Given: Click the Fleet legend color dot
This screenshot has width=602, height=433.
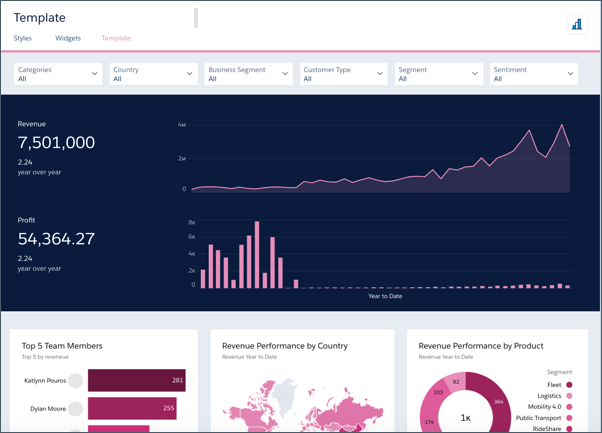Looking at the screenshot, I should pos(569,385).
